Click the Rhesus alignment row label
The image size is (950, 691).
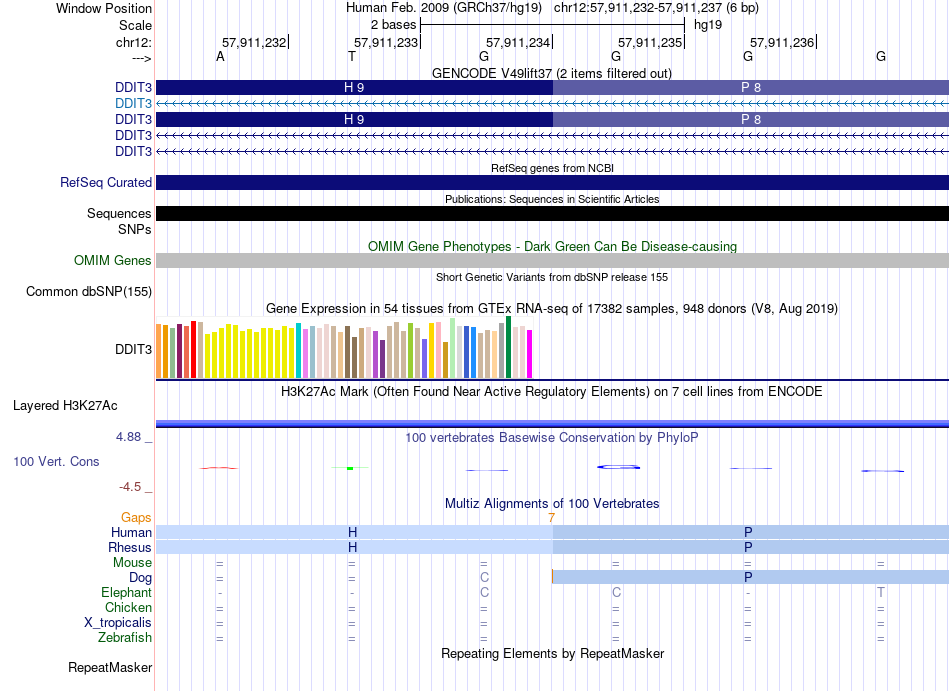[130, 547]
